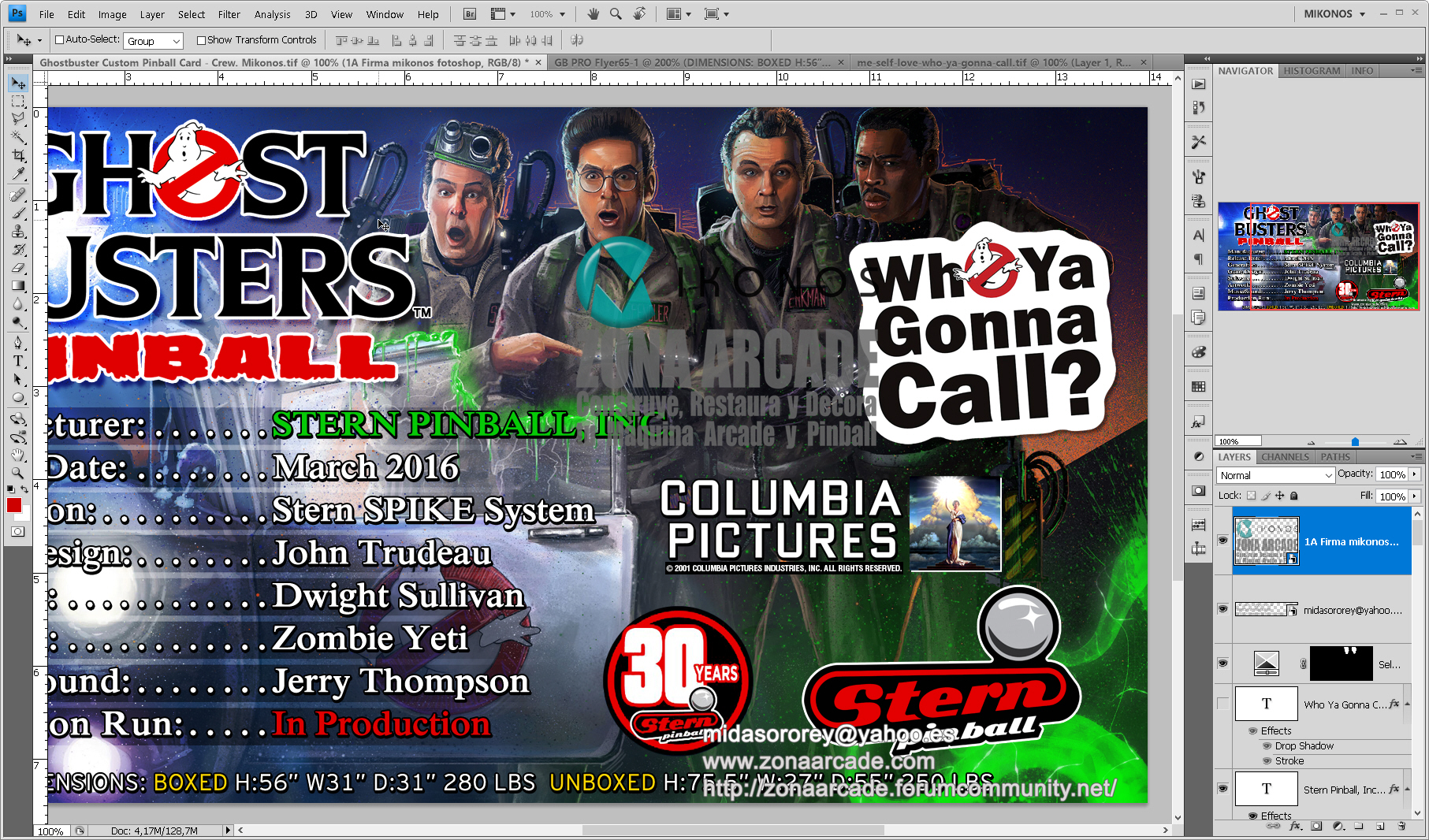
Task: Click the red foreground color swatch
Action: coord(14,506)
